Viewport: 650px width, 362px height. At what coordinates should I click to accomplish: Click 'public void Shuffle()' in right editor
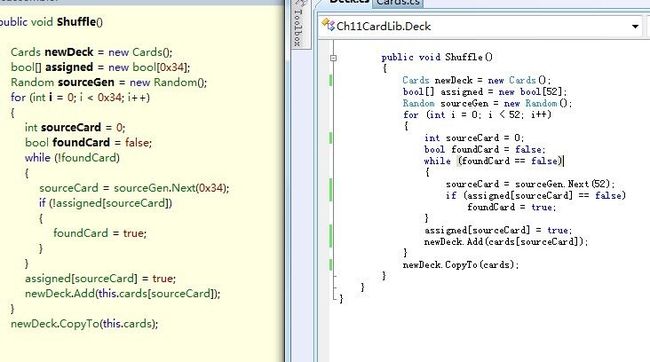pyautogui.click(x=437, y=57)
